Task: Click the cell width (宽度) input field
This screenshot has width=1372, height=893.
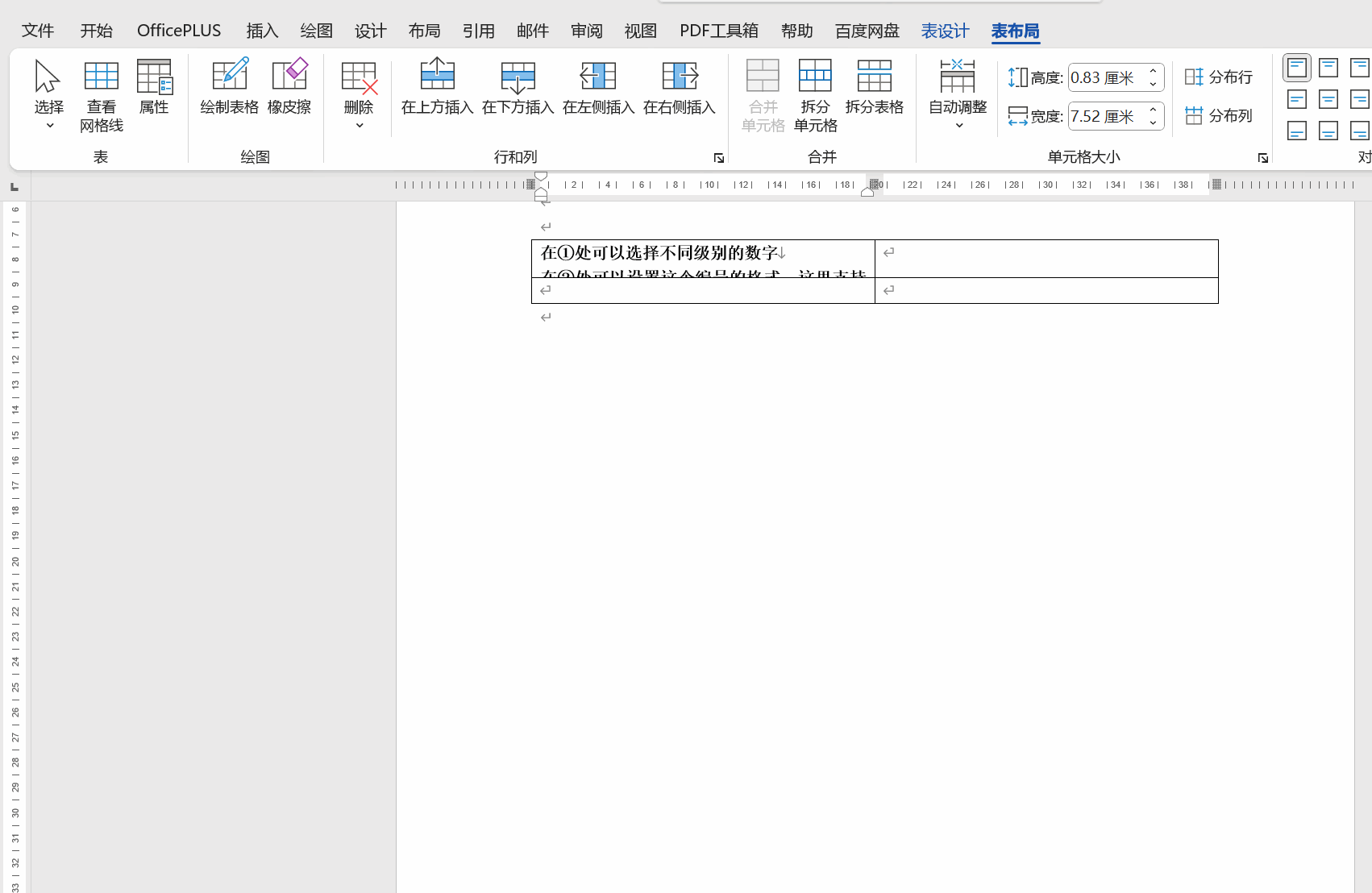Action: 1106,117
